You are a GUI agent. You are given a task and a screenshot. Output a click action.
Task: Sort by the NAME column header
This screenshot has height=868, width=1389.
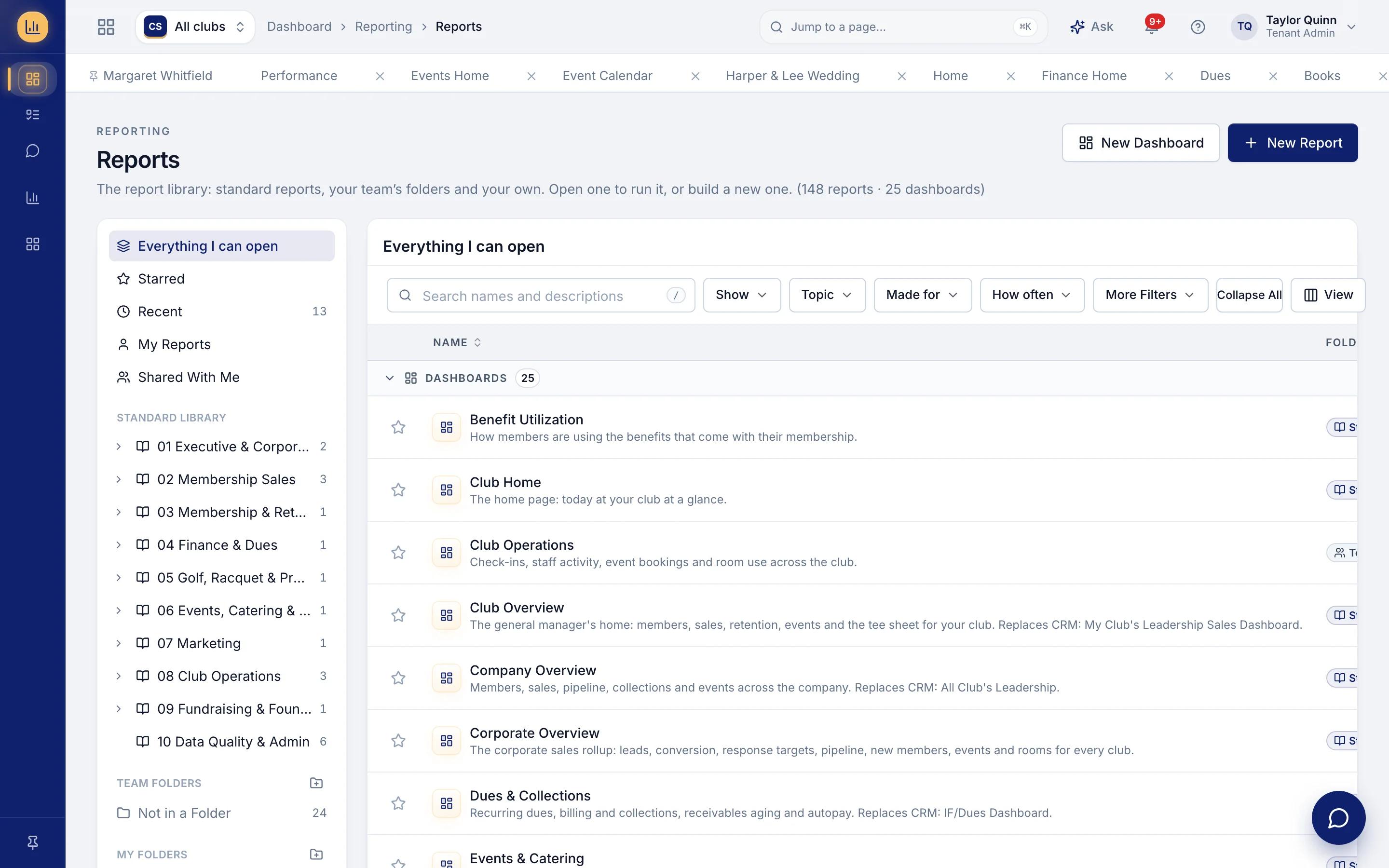point(457,343)
